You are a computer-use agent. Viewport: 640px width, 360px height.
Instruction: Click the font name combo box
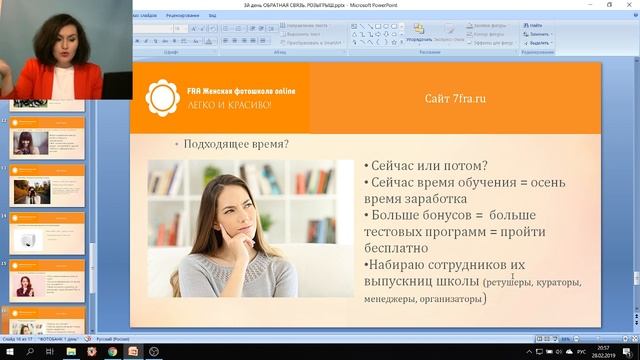tap(152, 29)
